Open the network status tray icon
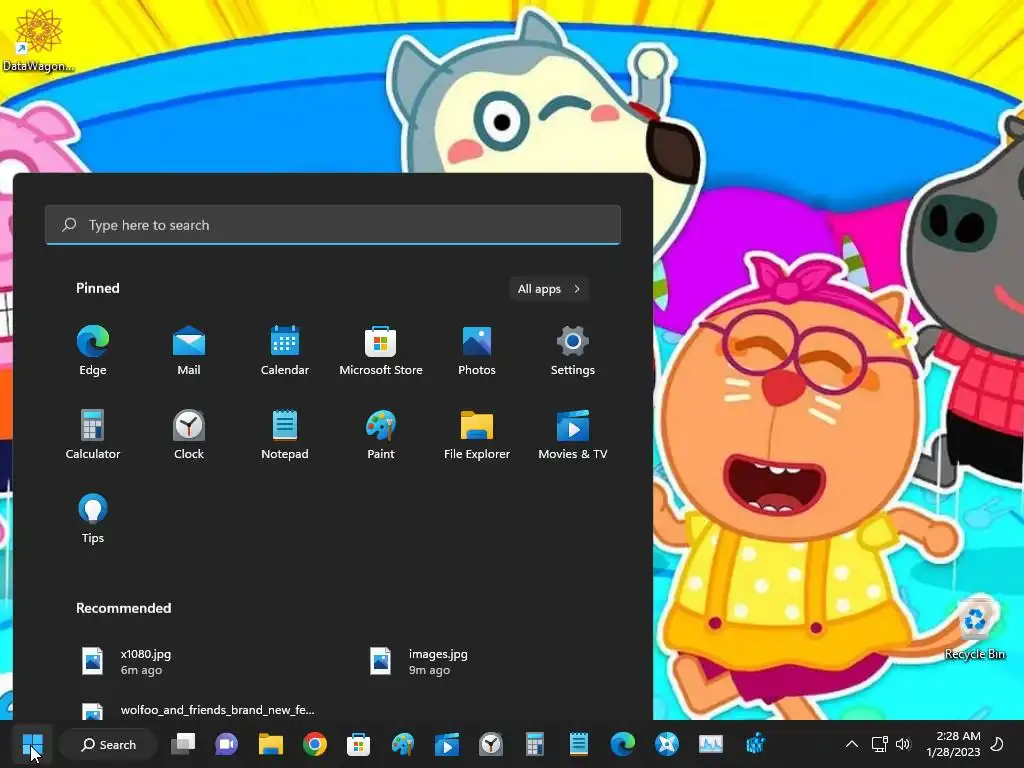This screenshot has width=1024, height=768. click(880, 744)
